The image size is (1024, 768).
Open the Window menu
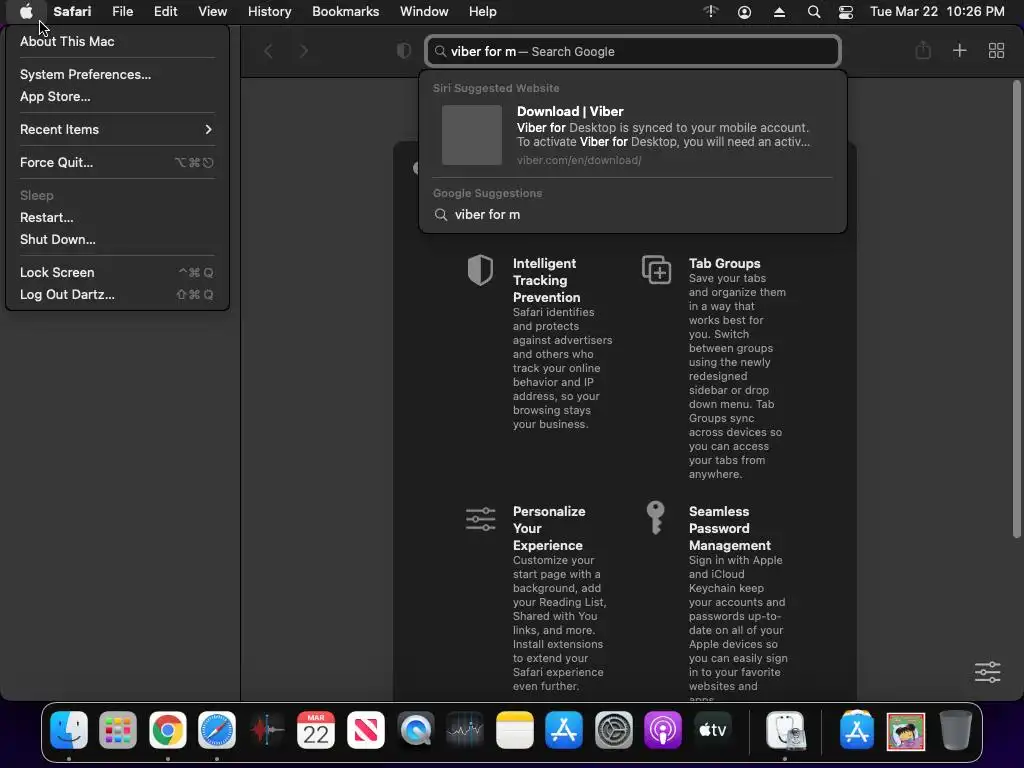[x=424, y=12]
